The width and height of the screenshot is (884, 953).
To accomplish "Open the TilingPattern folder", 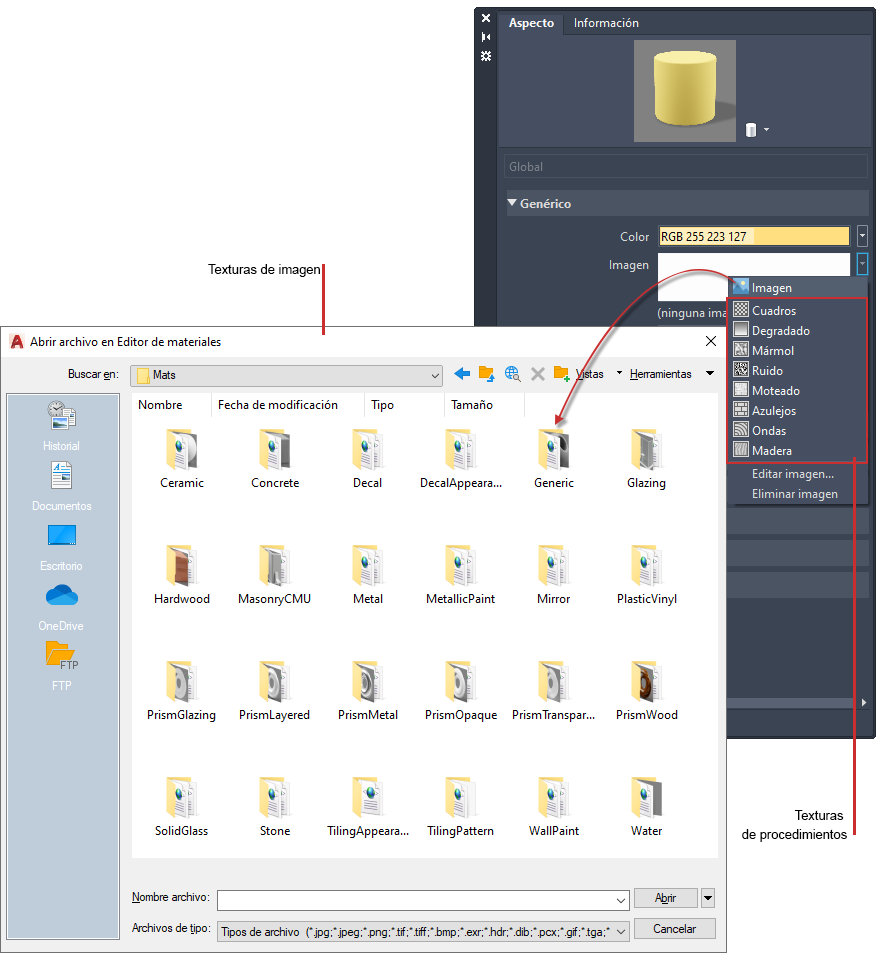I will click(x=461, y=807).
